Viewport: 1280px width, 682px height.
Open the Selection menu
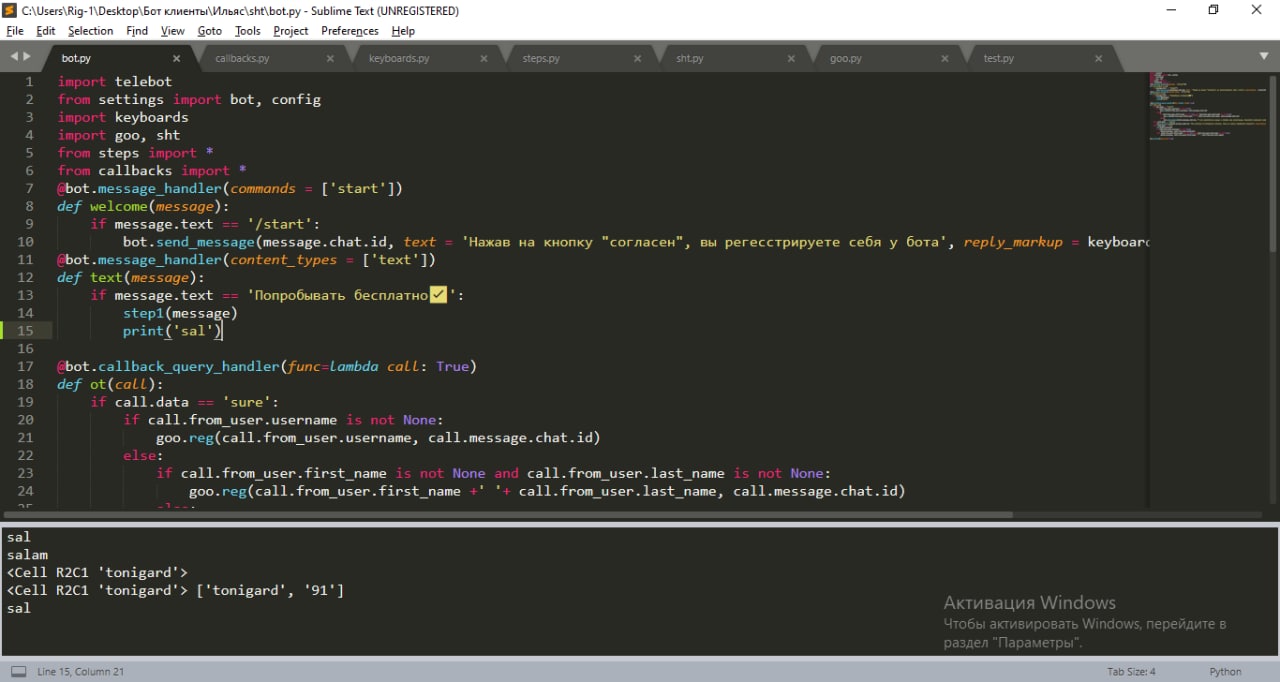90,31
